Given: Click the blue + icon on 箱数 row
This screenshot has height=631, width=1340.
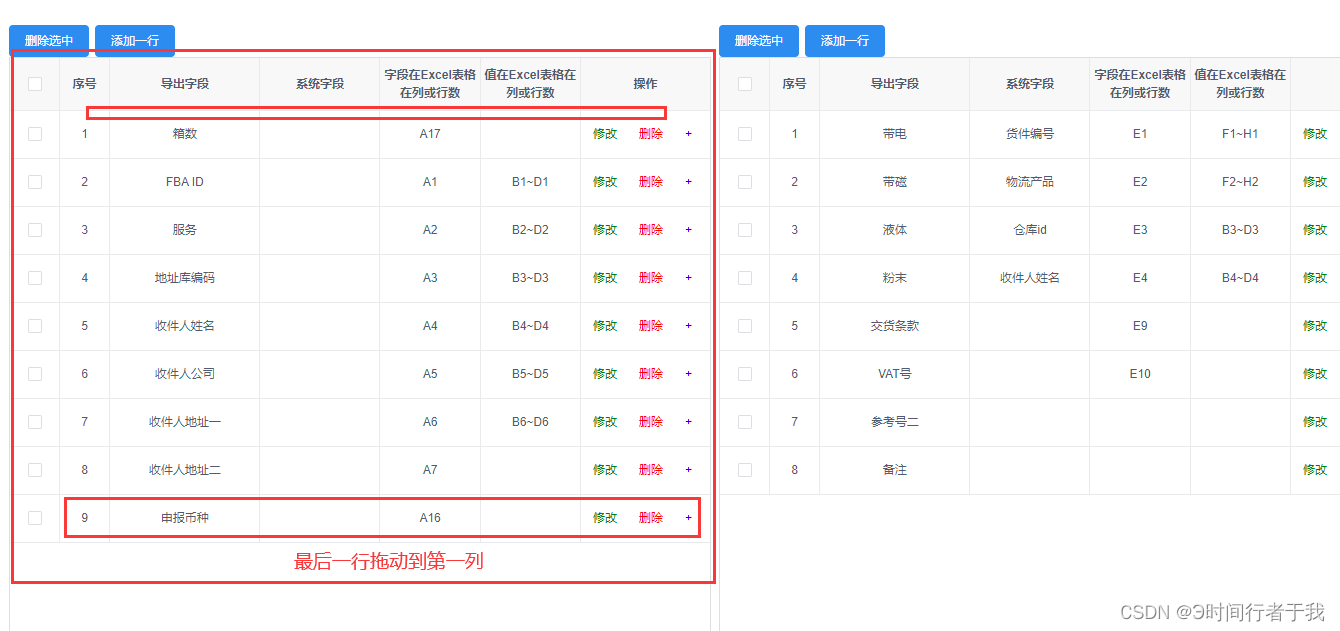Looking at the screenshot, I should pyautogui.click(x=688, y=133).
